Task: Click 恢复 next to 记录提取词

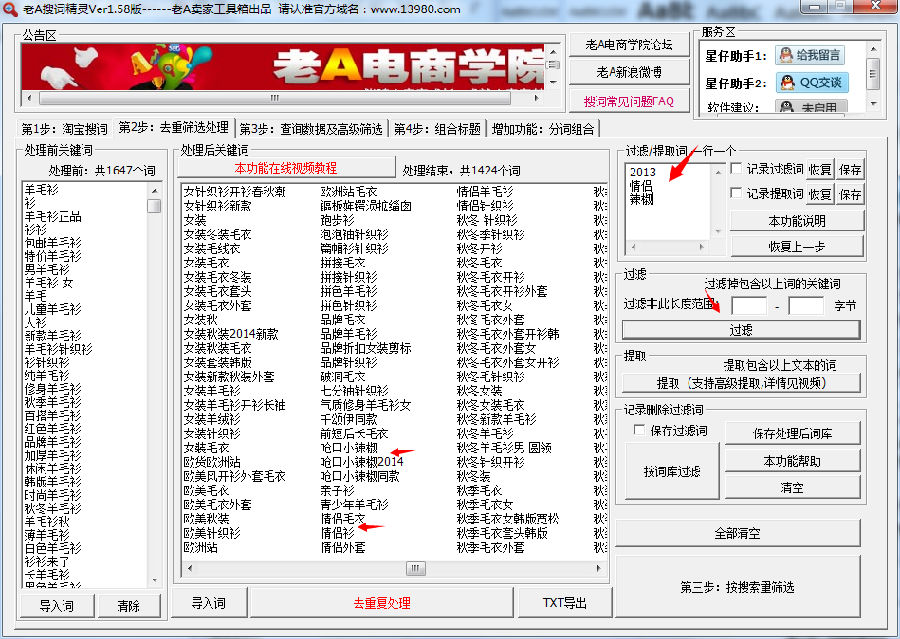Action: (820, 194)
